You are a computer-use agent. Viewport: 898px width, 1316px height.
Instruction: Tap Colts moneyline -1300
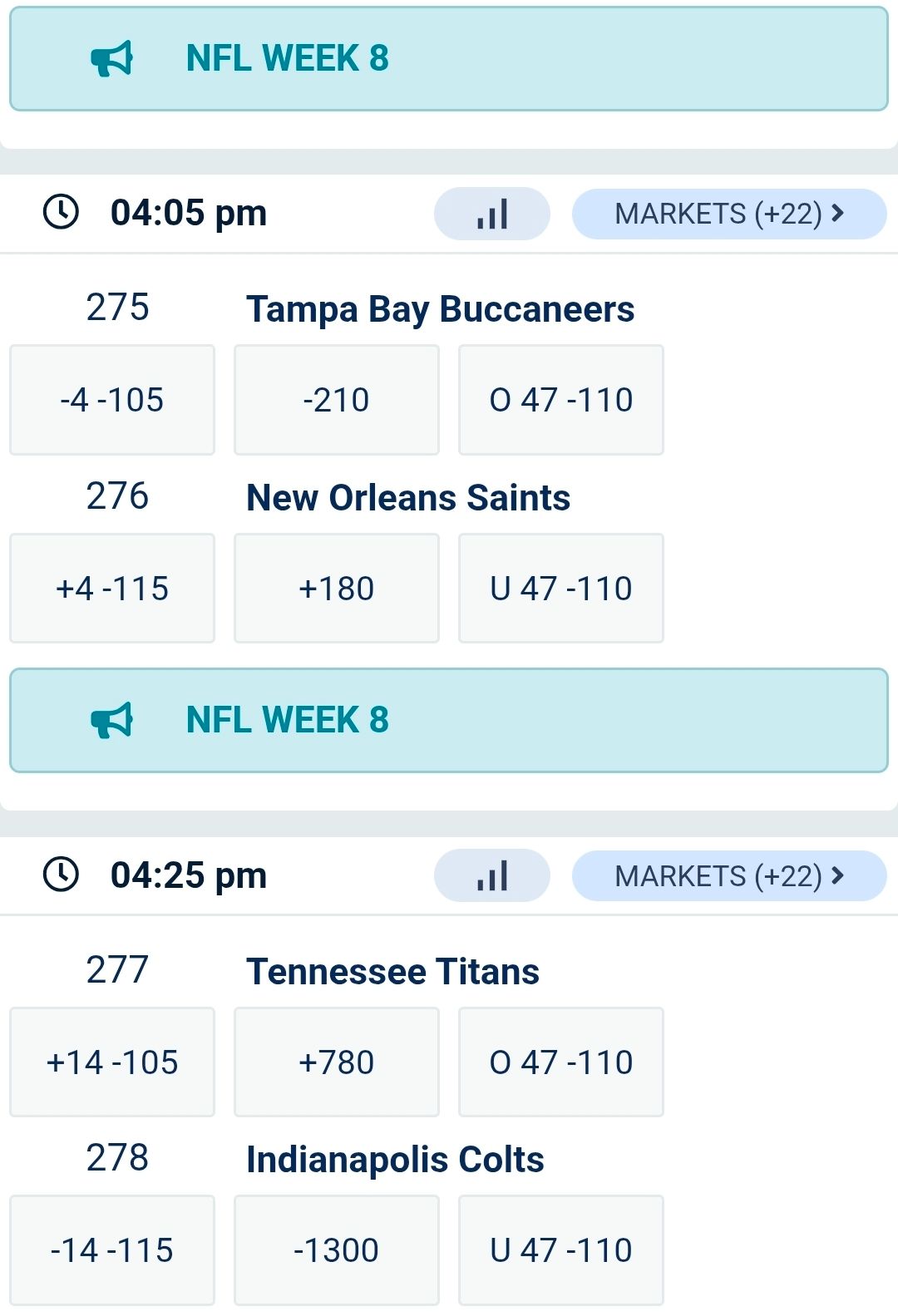coord(337,1250)
